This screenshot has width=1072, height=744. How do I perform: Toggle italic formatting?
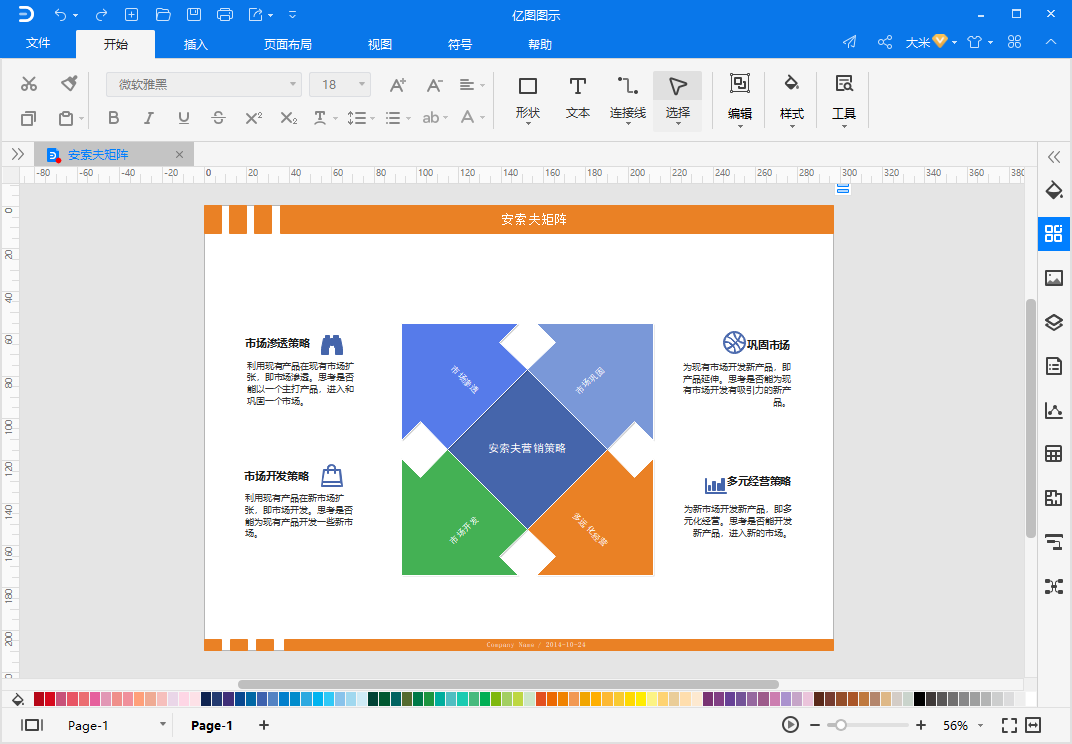[148, 118]
